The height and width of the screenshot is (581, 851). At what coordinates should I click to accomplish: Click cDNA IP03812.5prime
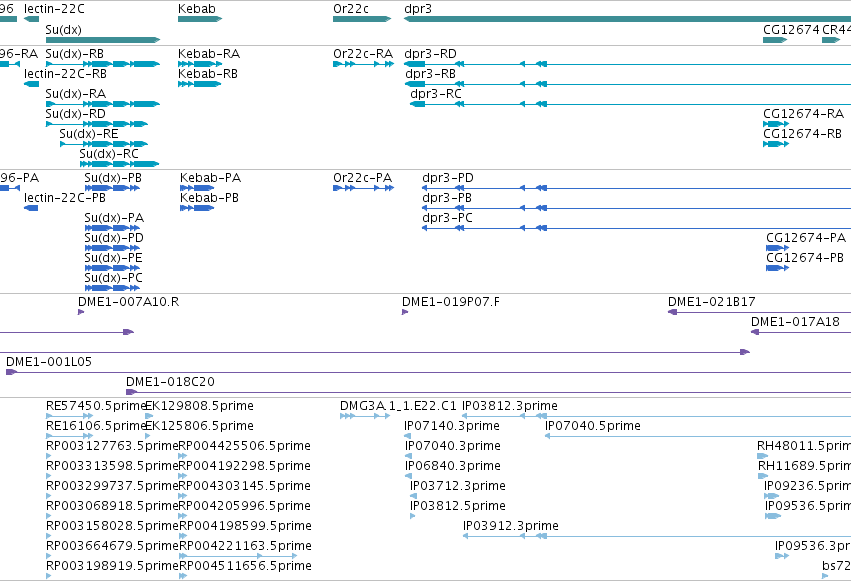tap(412, 516)
